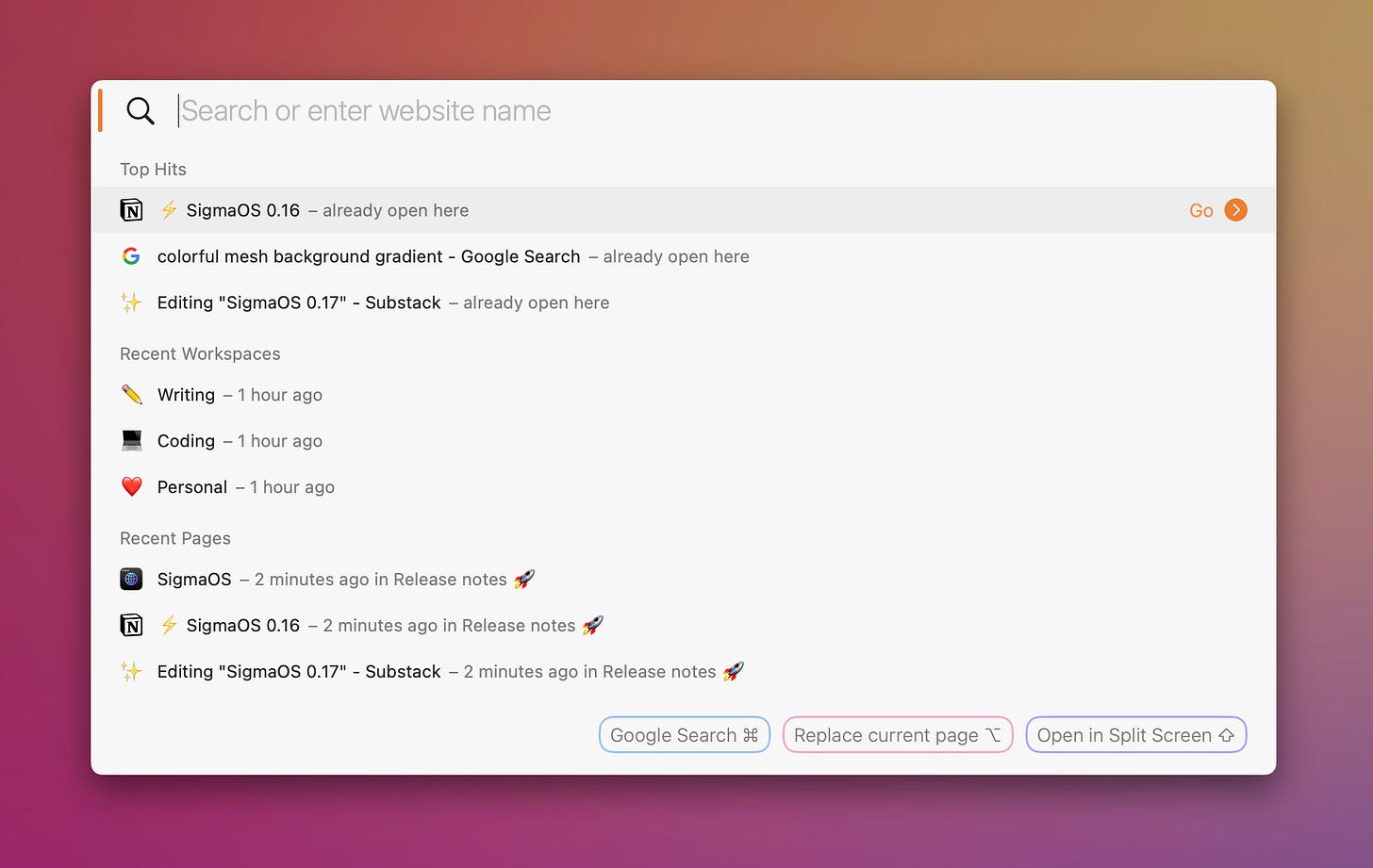Viewport: 1373px width, 868px height.
Task: Open recent page 'Editing "SigmaOS 0.17" - Substack'
Action: click(683, 672)
